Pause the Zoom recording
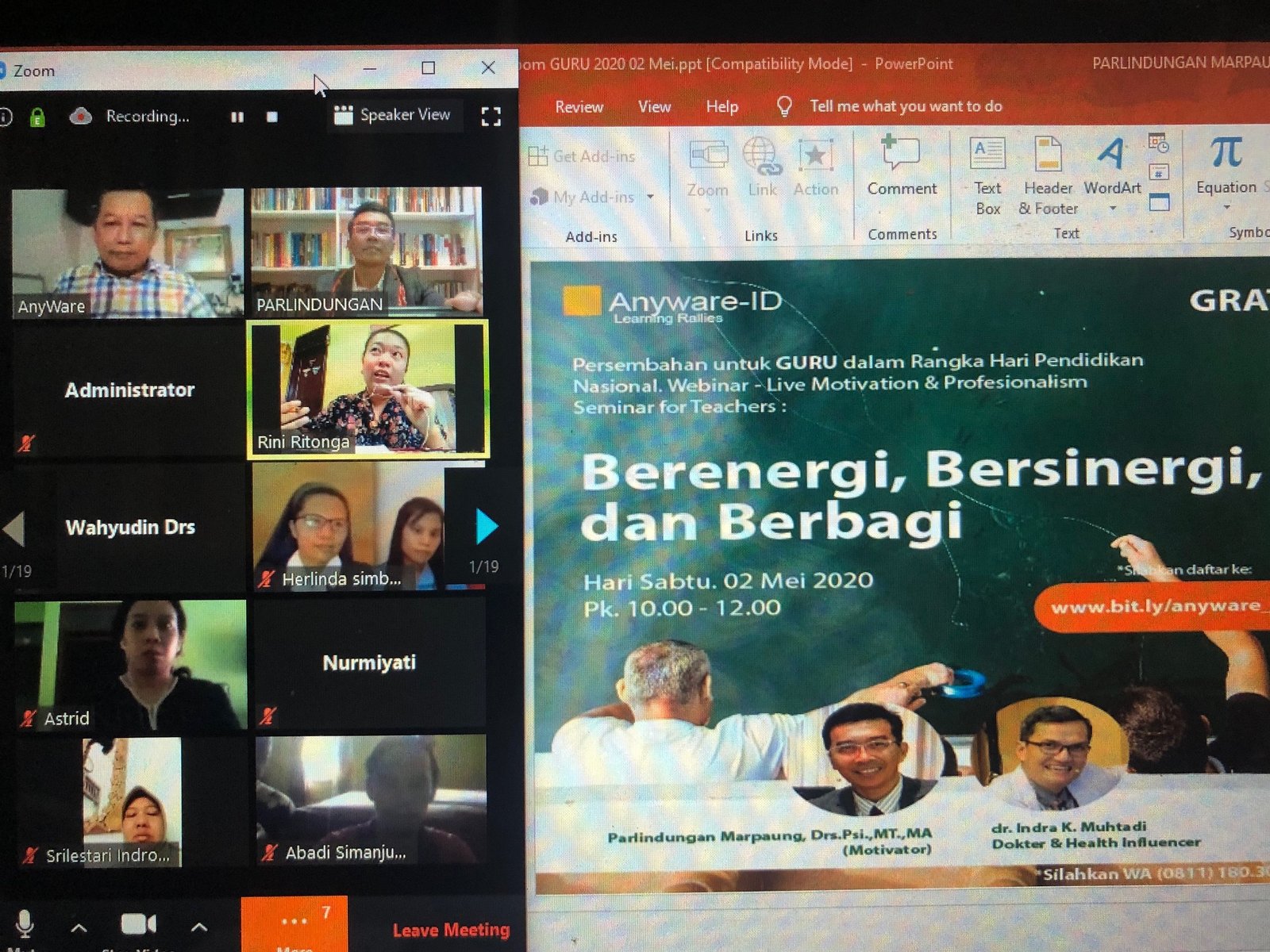 point(237,117)
